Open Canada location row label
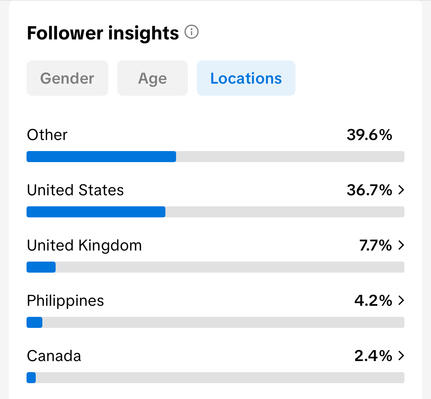Viewport: 431px width, 399px height. [x=54, y=356]
